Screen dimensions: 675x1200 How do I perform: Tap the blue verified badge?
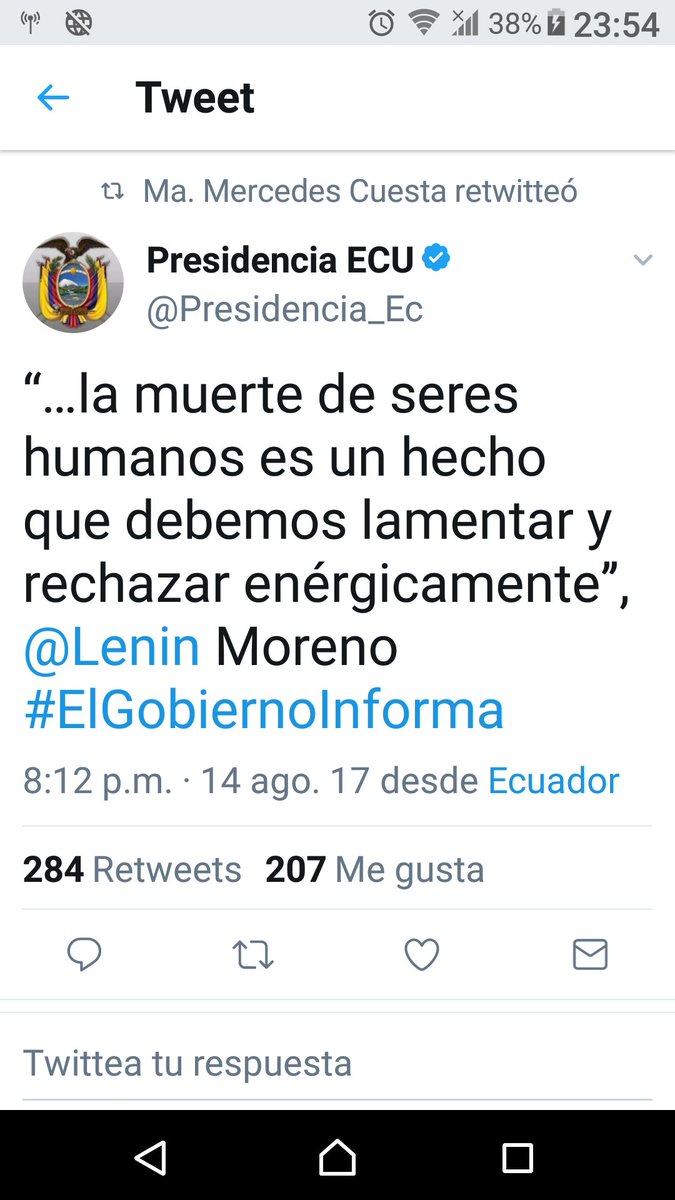pyautogui.click(x=435, y=259)
